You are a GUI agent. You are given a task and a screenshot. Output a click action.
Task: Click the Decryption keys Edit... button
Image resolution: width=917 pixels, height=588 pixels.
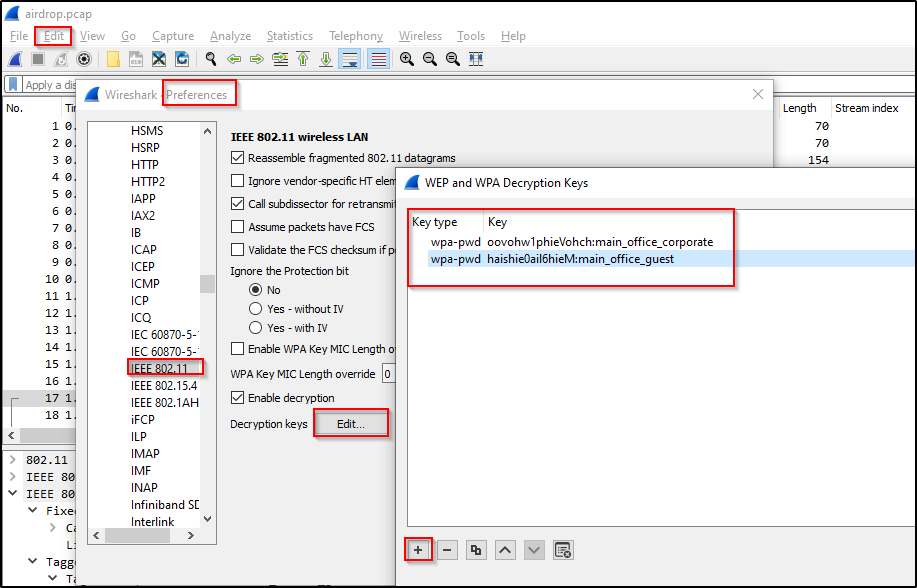[351, 424]
